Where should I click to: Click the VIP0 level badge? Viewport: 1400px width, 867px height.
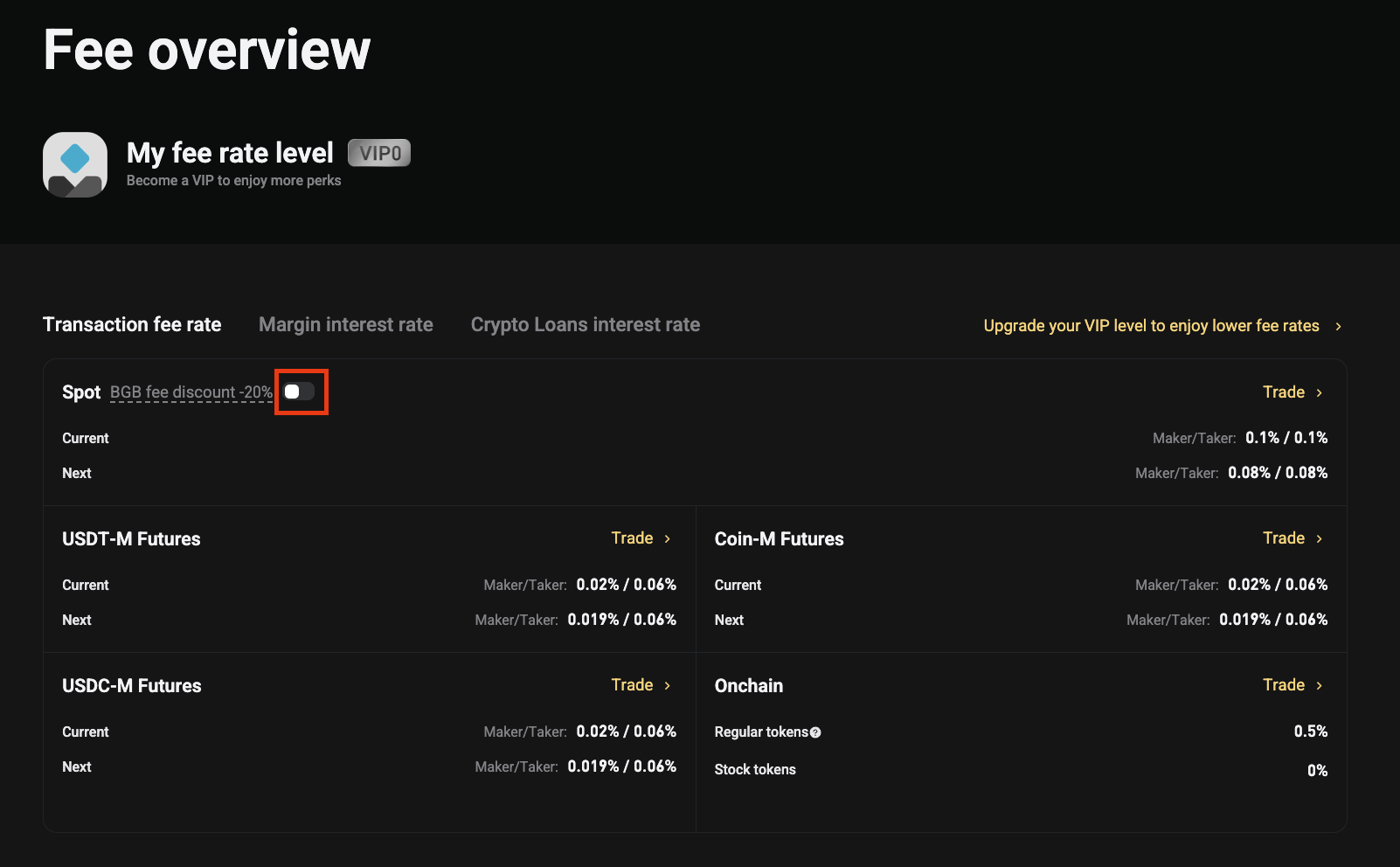379,153
